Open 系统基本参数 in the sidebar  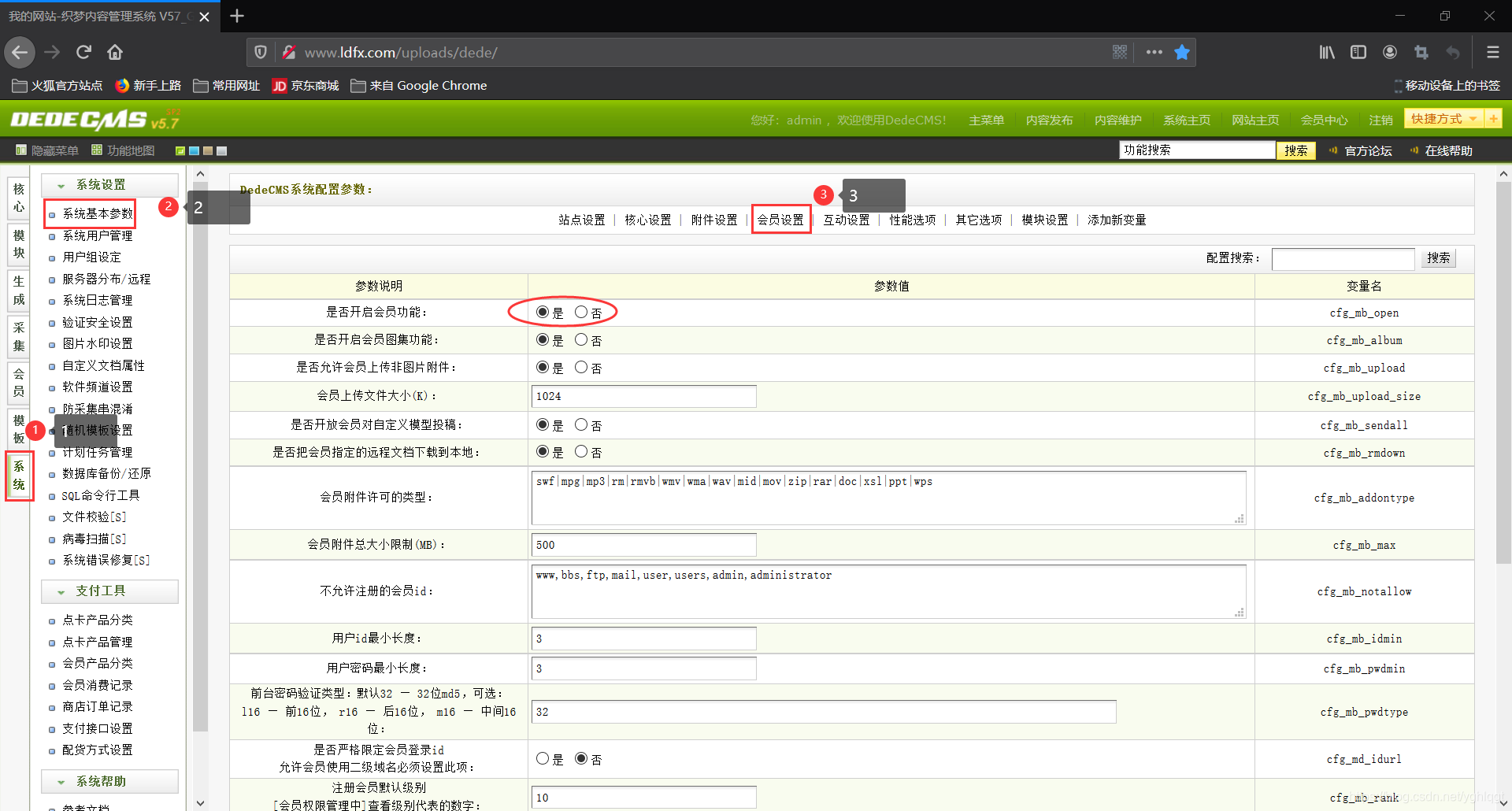pyautogui.click(x=98, y=214)
